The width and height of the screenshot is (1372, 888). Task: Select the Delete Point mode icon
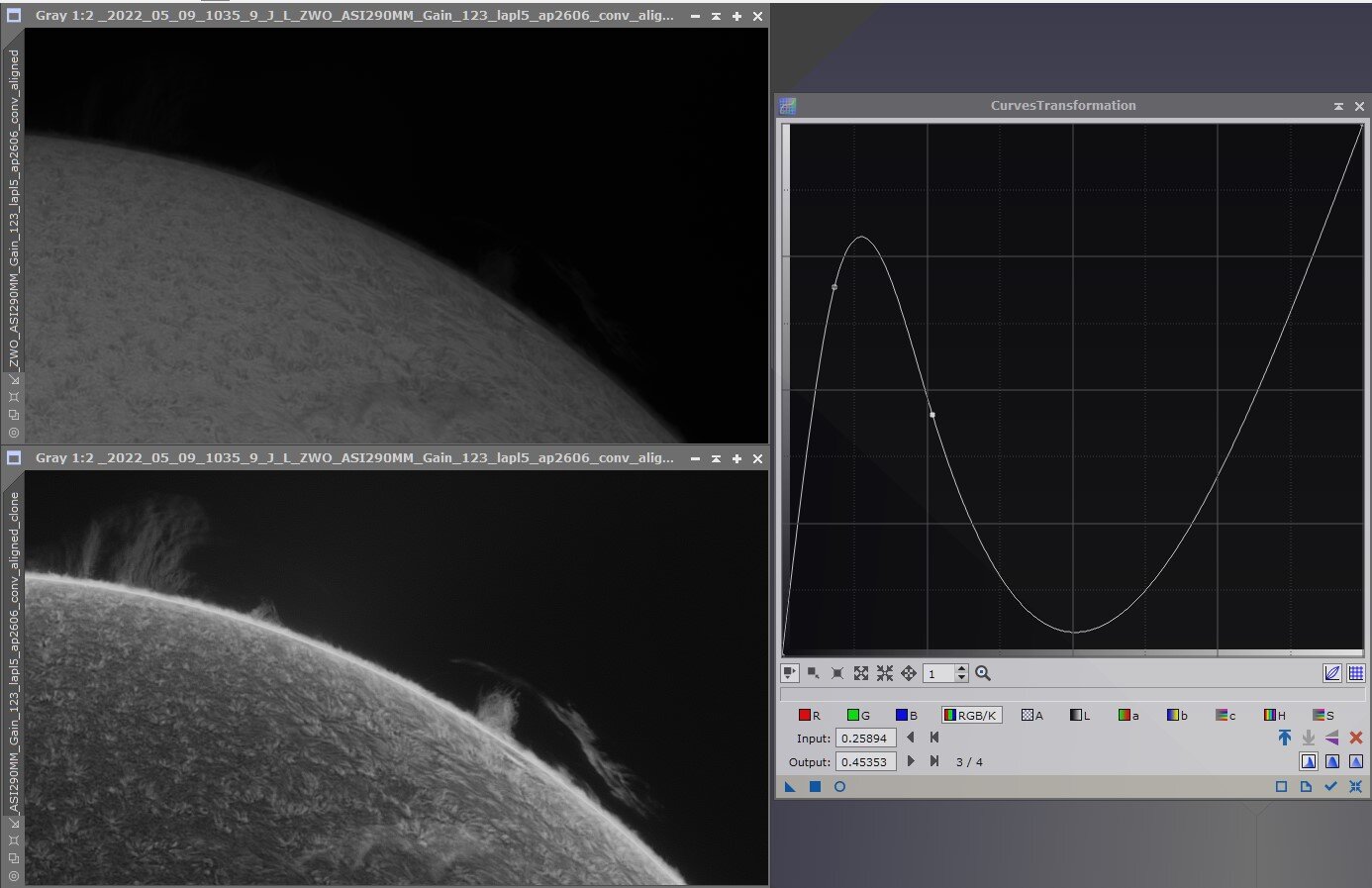(837, 673)
